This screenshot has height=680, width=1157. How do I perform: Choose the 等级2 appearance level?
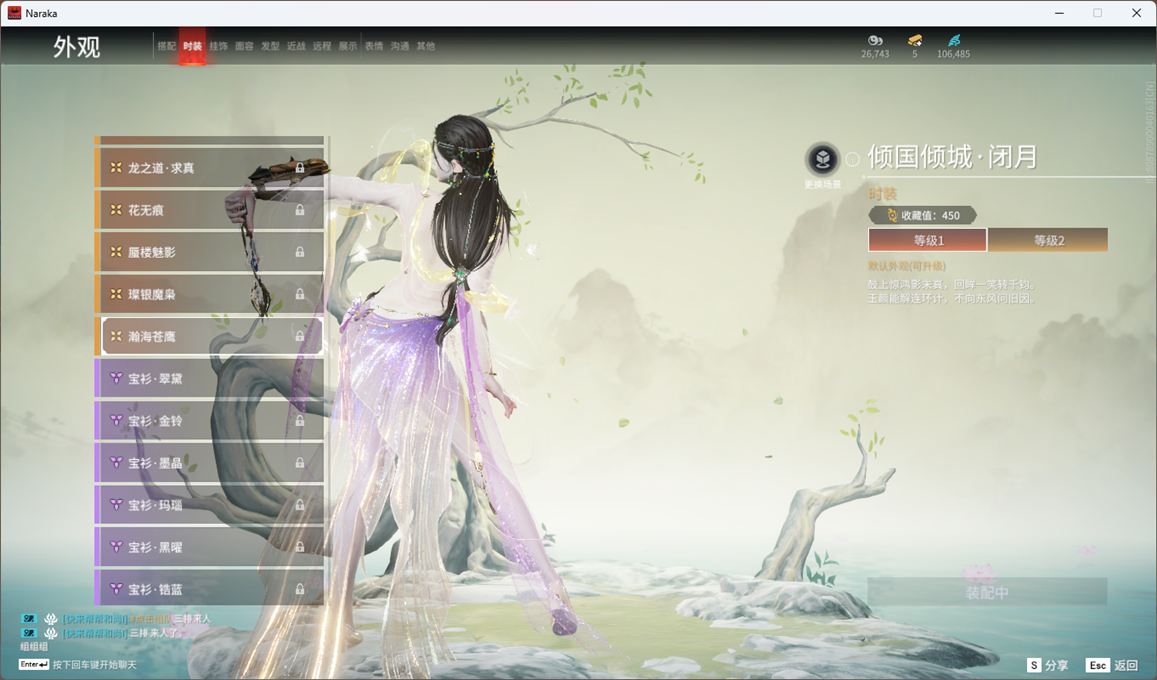click(x=1048, y=240)
